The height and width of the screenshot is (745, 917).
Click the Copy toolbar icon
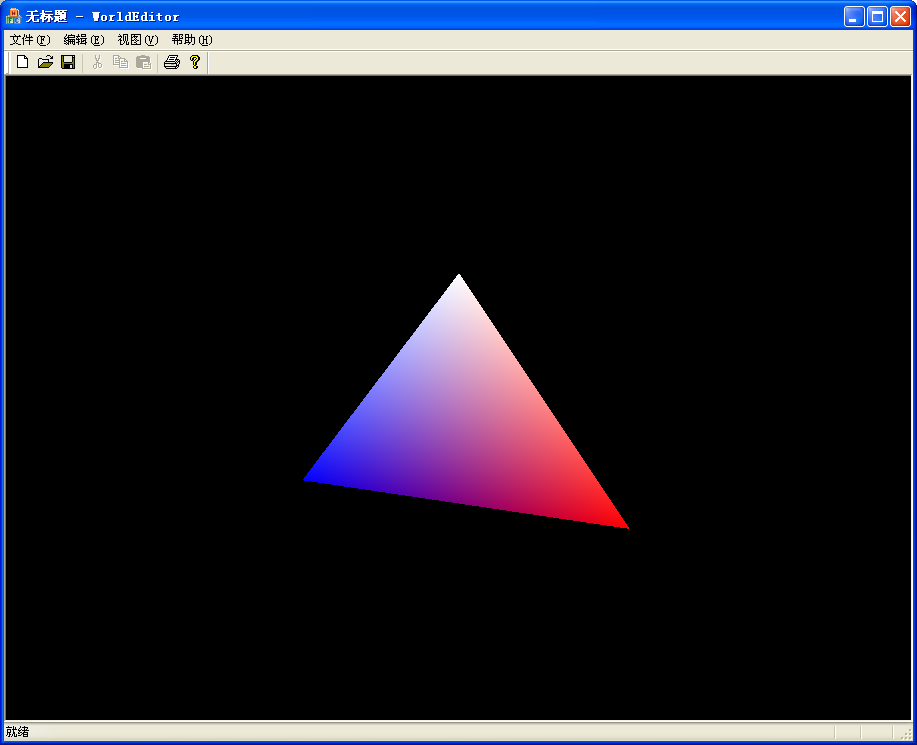point(120,63)
